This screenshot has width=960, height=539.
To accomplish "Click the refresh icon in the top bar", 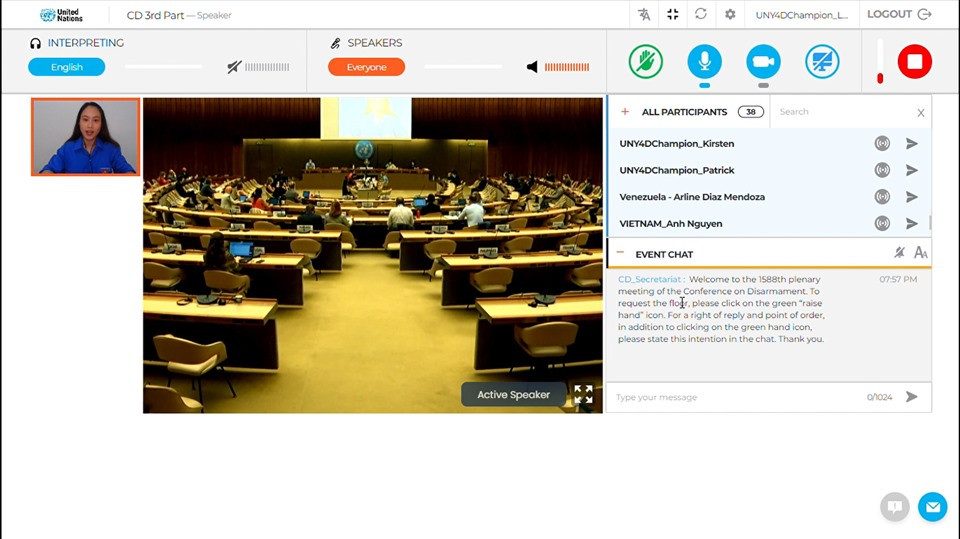I will click(701, 15).
